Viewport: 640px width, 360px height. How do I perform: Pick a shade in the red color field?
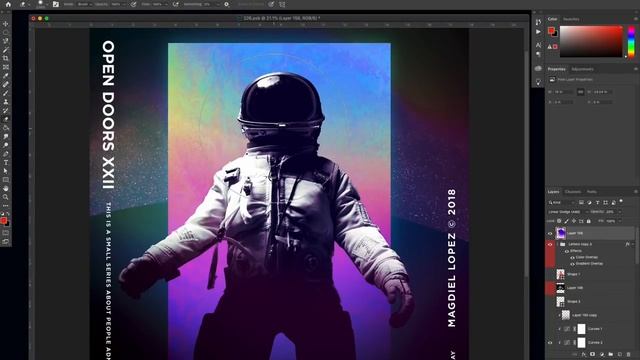tap(591, 41)
